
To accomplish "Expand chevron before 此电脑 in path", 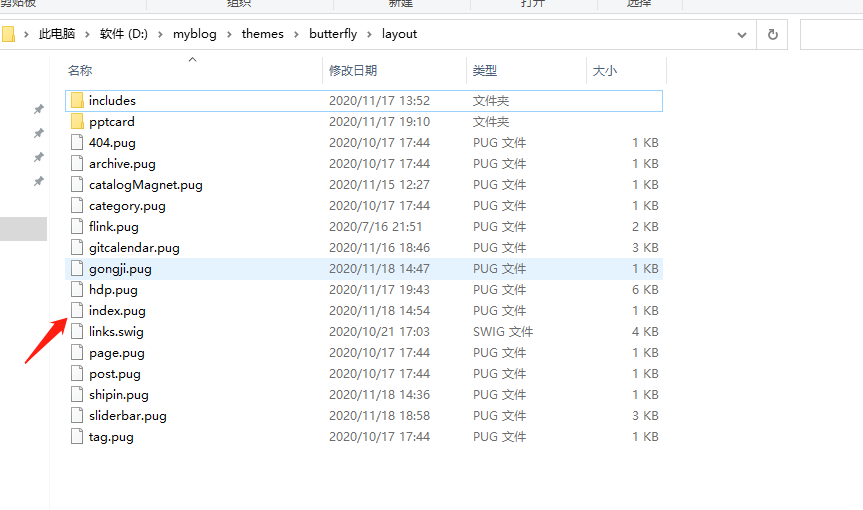I will coord(26,34).
